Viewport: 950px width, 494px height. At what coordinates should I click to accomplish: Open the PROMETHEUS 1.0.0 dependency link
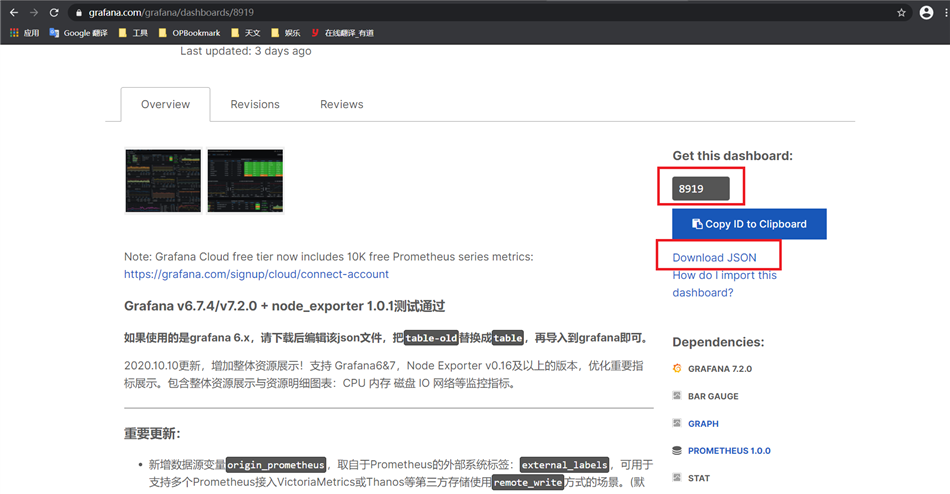(x=729, y=451)
